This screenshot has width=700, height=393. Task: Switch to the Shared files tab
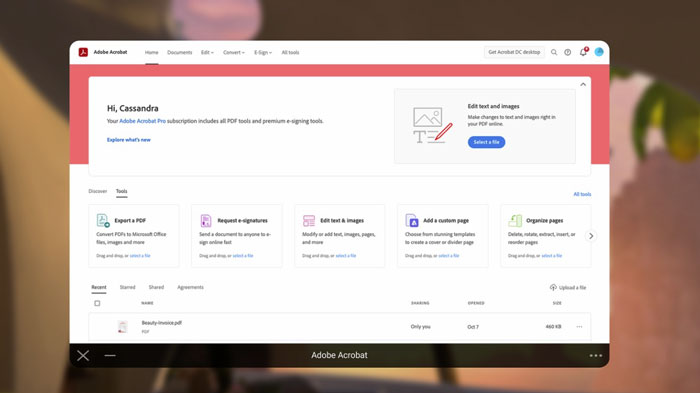[x=156, y=287]
